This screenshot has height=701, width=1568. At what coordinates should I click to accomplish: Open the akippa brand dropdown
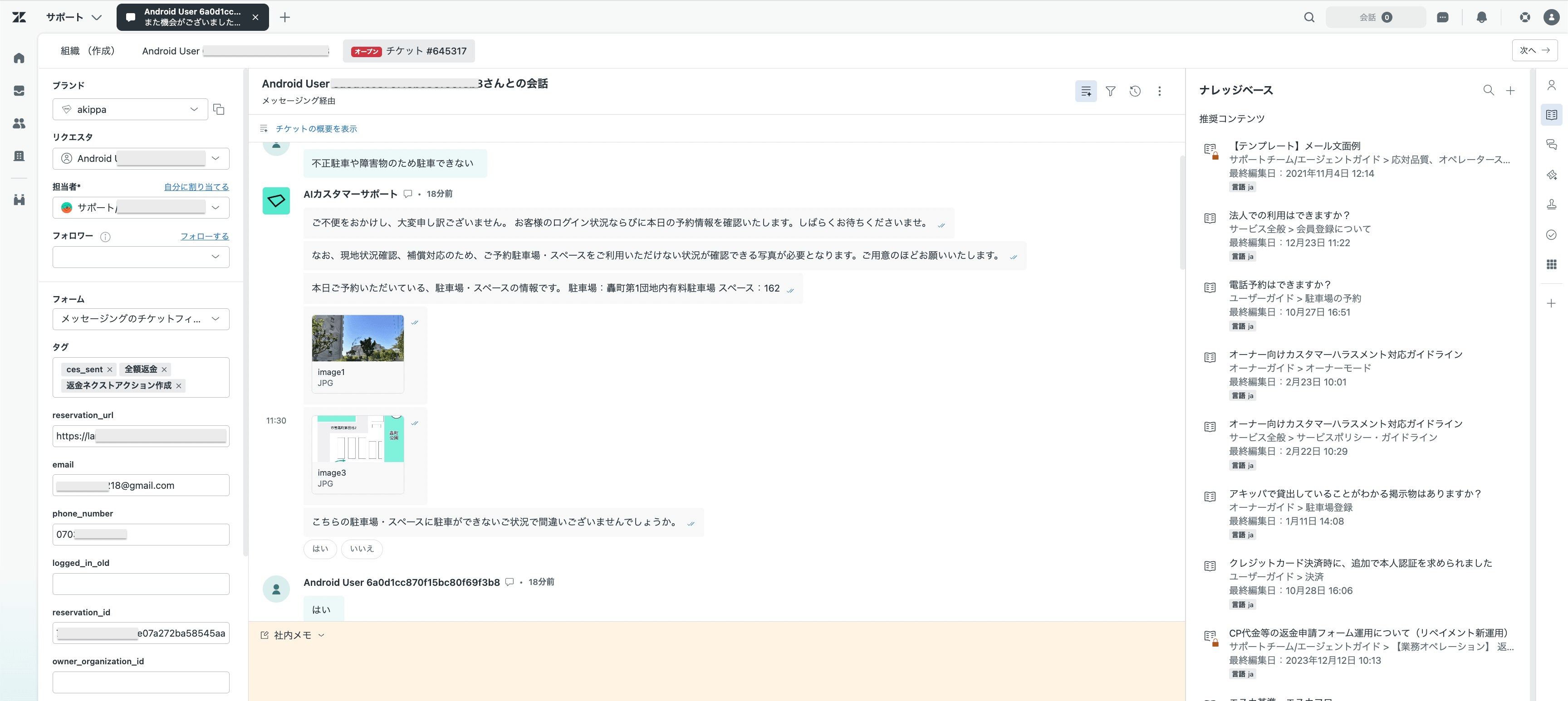point(130,110)
